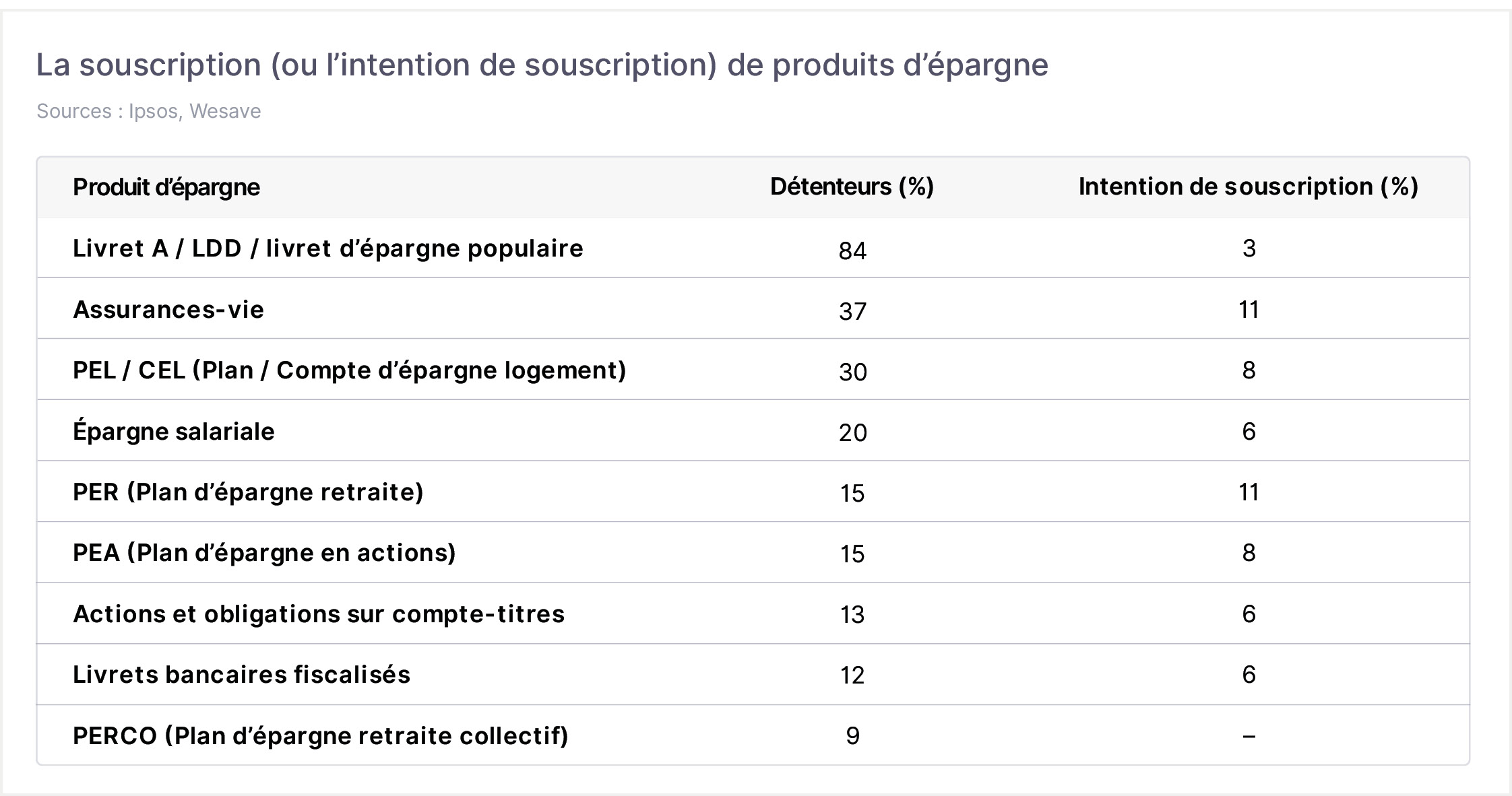Click the dash in the PERCO intention cell
Viewport: 1512px width, 796px height.
tap(1249, 736)
